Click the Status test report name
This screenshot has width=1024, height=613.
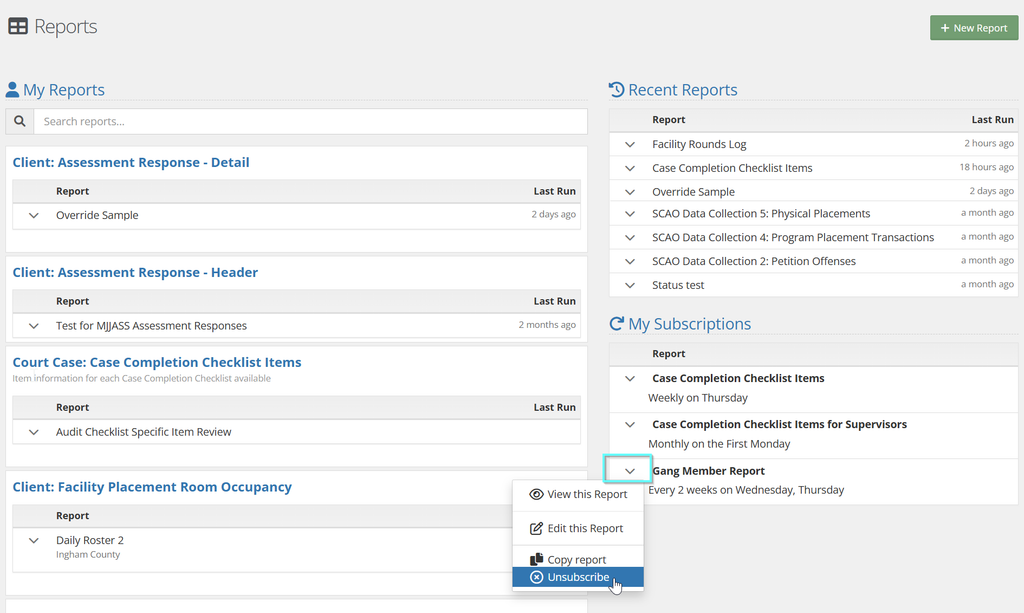pos(678,285)
